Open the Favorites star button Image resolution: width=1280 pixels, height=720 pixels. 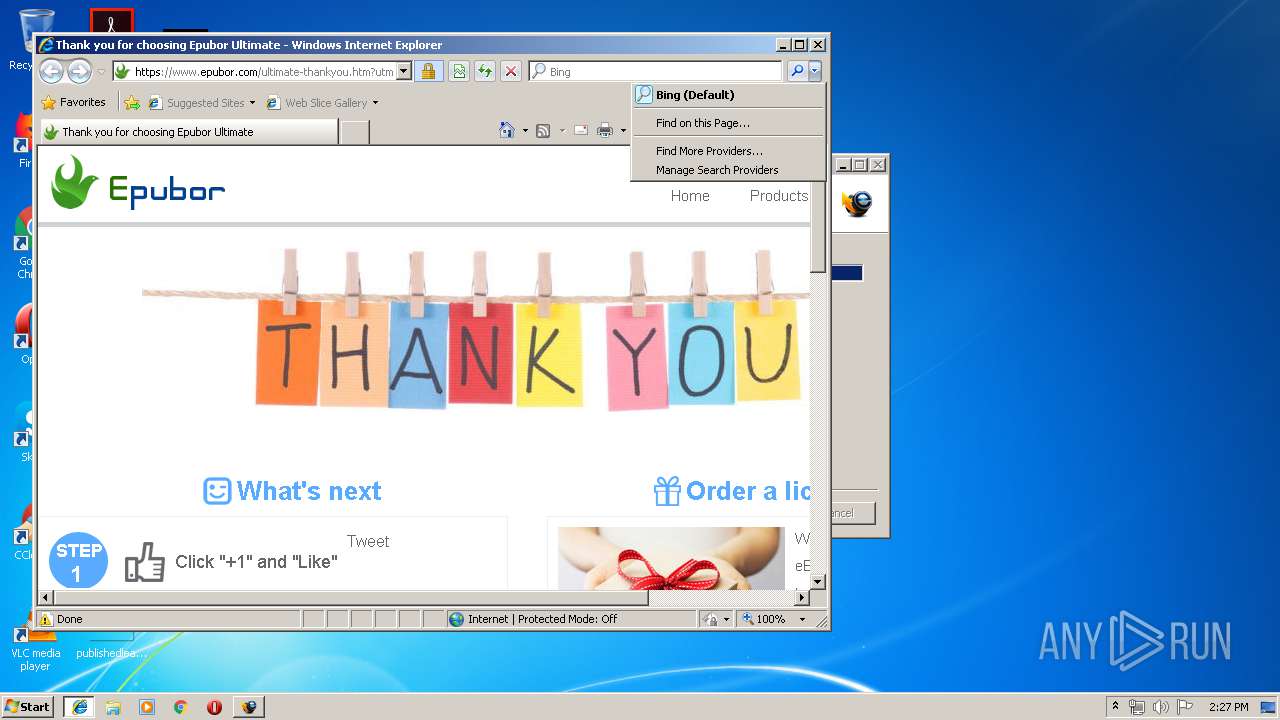point(73,102)
